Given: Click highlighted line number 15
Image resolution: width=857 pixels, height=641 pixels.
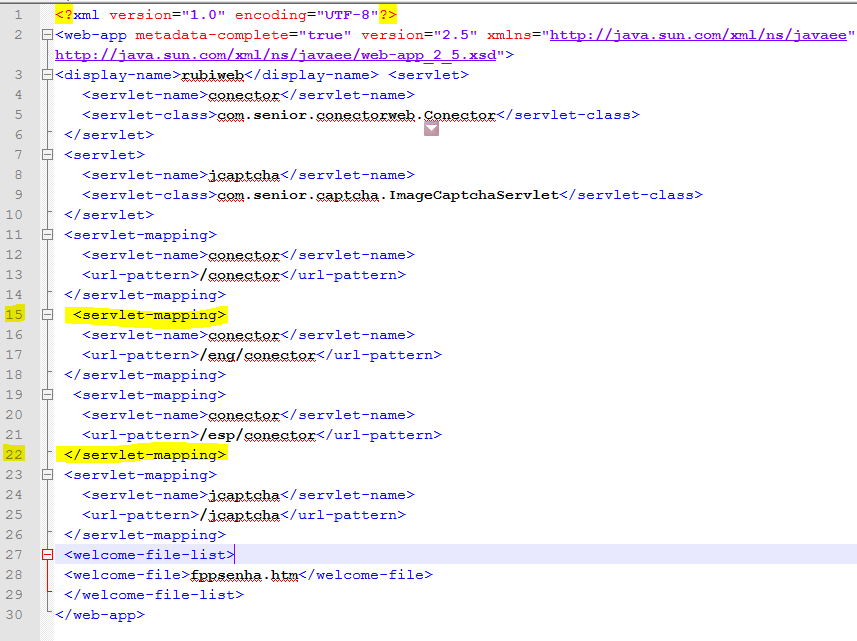Looking at the screenshot, I should pyautogui.click(x=14, y=315).
